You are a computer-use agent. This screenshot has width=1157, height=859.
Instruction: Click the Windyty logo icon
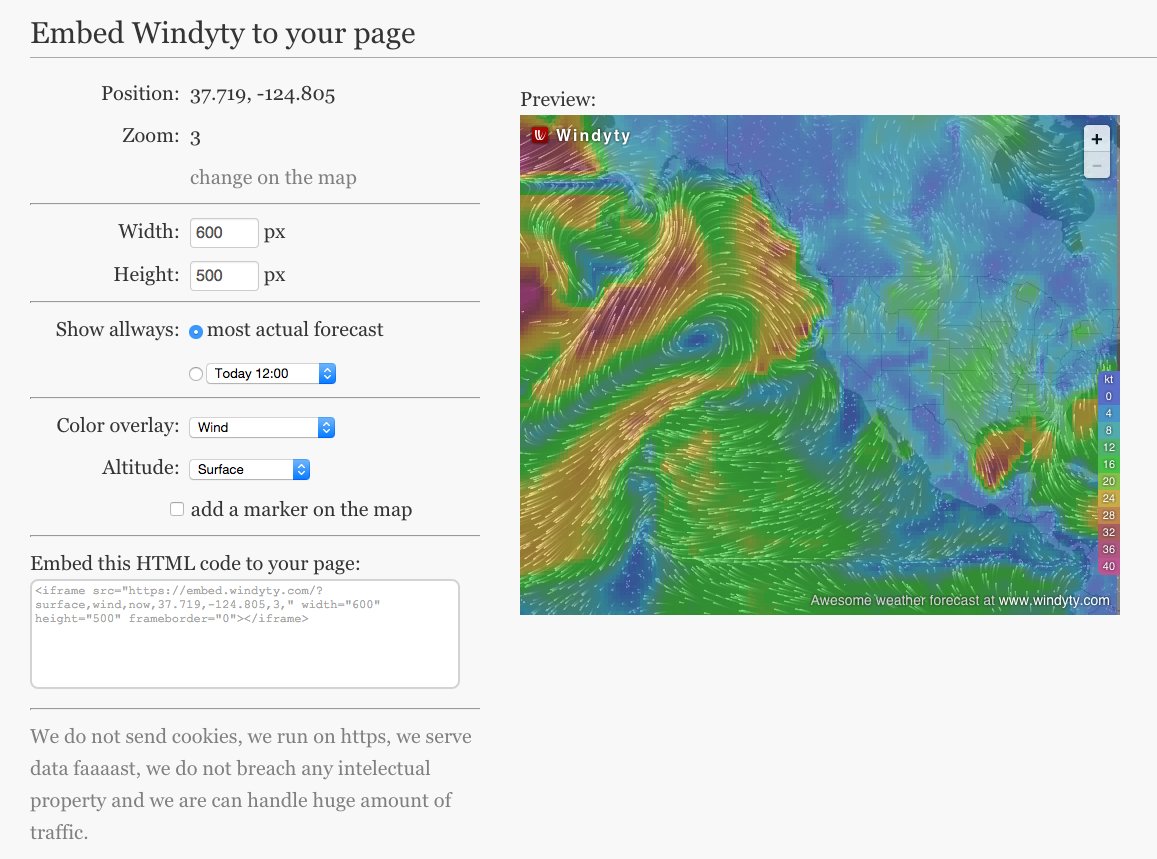[x=539, y=135]
